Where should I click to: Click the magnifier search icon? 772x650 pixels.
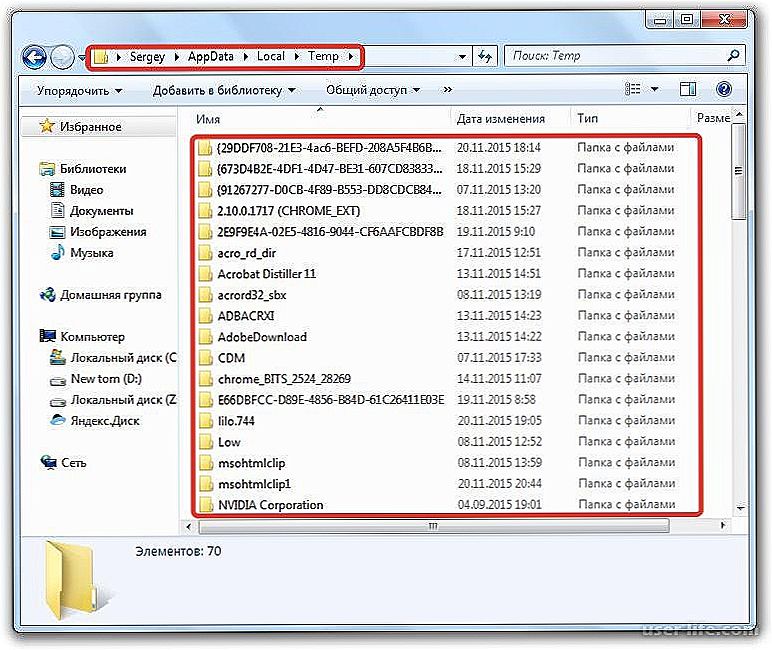pos(734,56)
